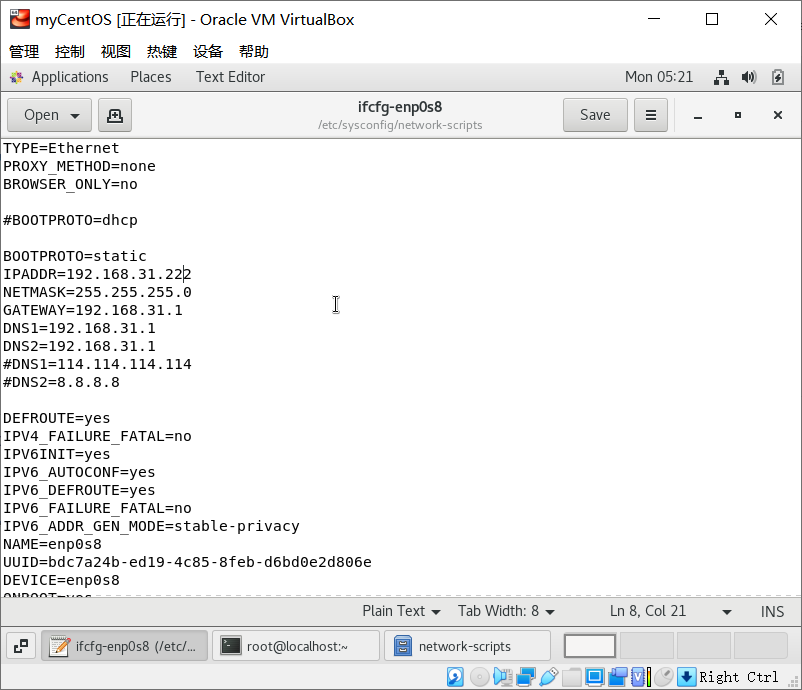Switch to root@localhost:~ terminal via taskbar
This screenshot has width=802, height=690.
[296, 645]
